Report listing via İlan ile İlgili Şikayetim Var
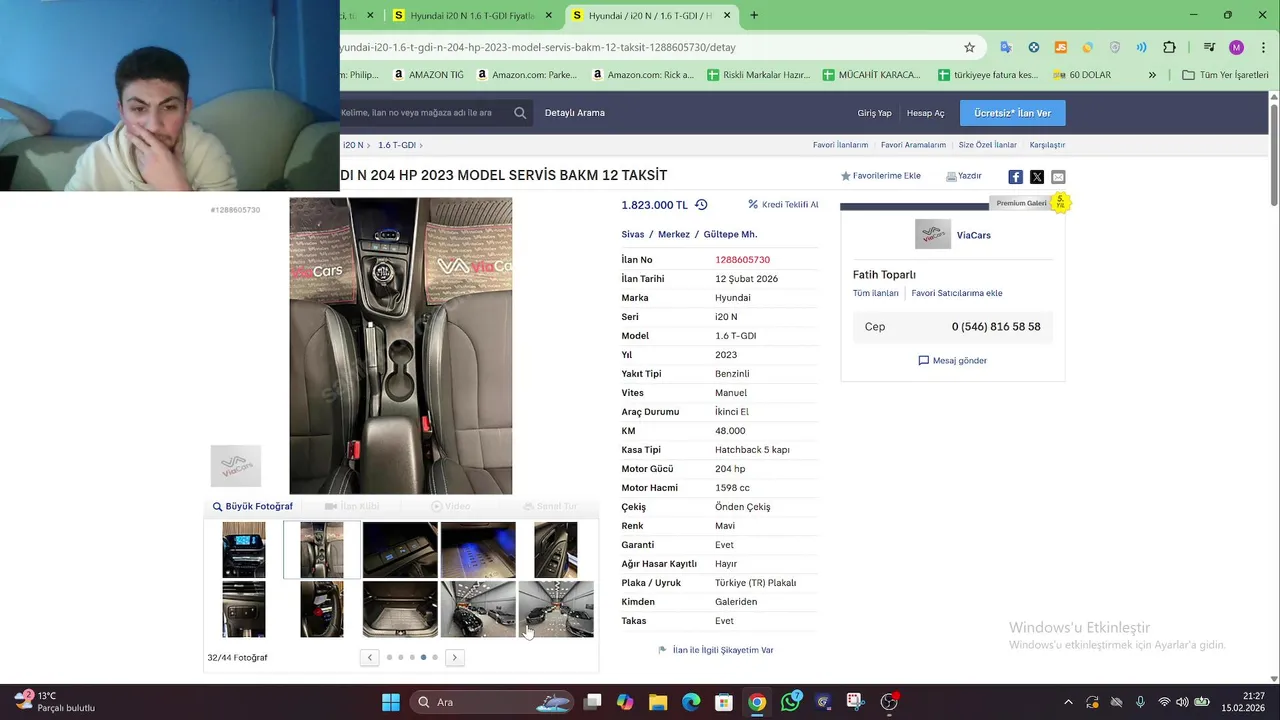The width and height of the screenshot is (1280, 720). point(715,650)
